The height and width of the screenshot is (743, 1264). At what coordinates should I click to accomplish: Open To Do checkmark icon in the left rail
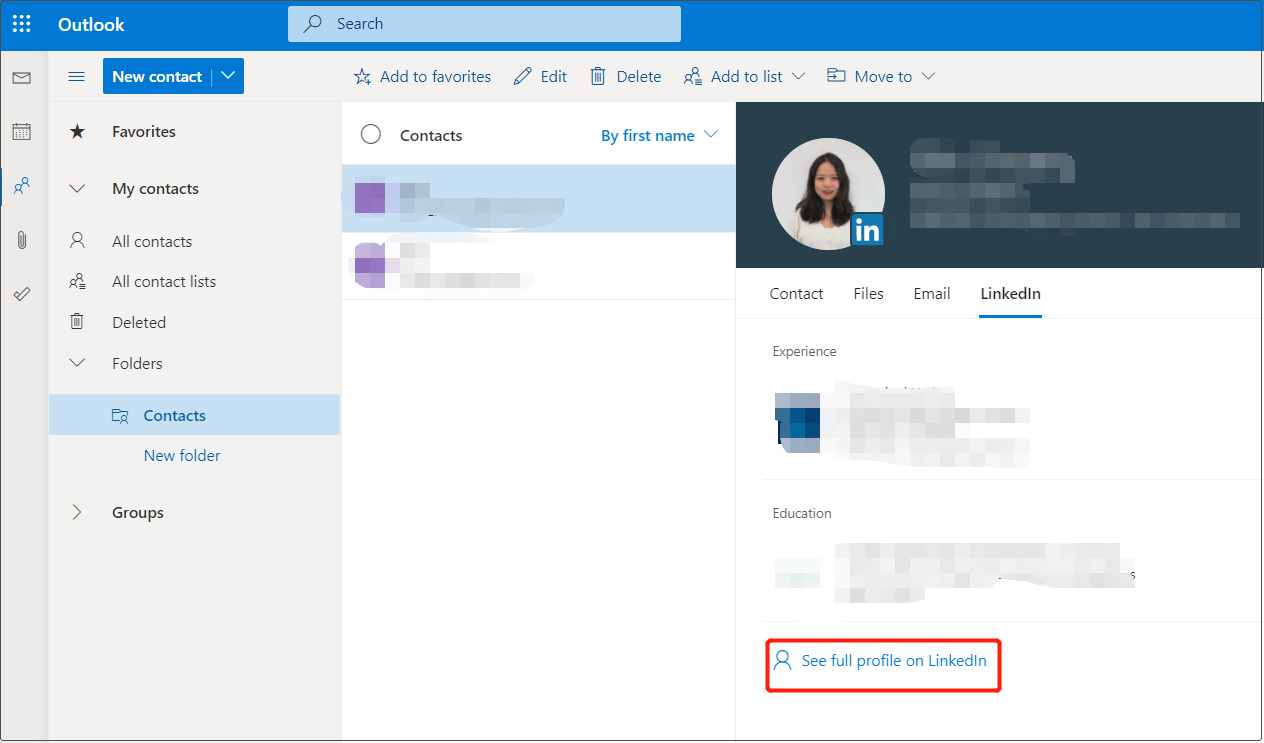21,294
